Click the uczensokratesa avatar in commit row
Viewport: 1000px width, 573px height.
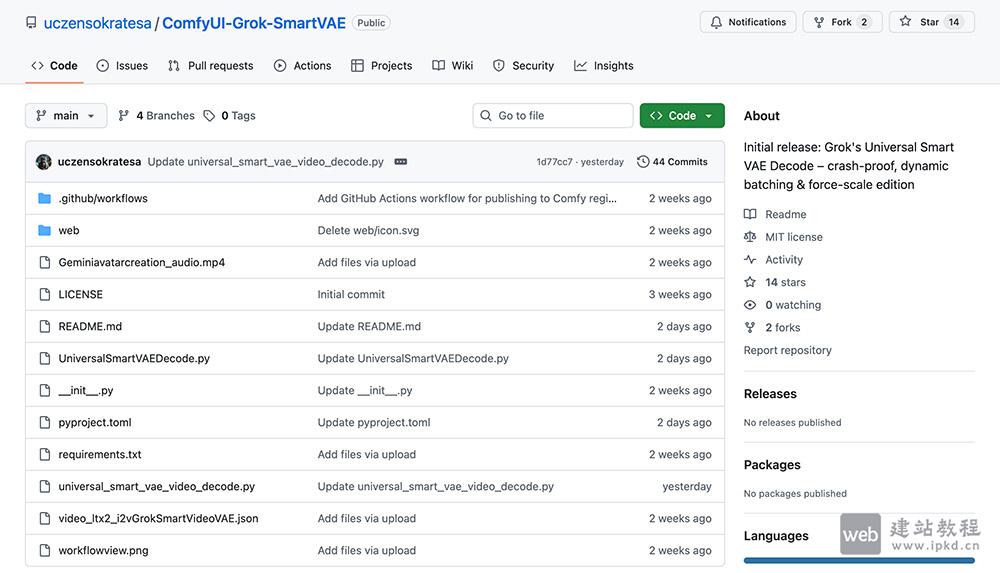tap(44, 162)
